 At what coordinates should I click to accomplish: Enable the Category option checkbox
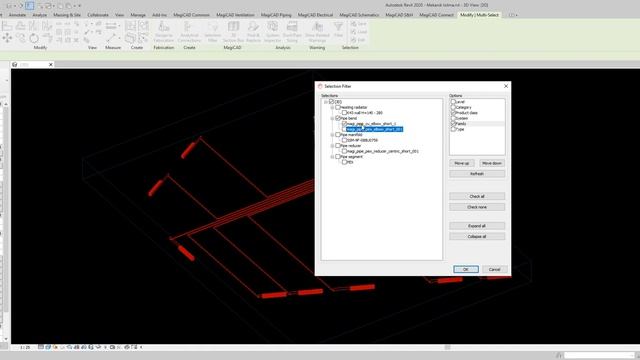click(453, 107)
